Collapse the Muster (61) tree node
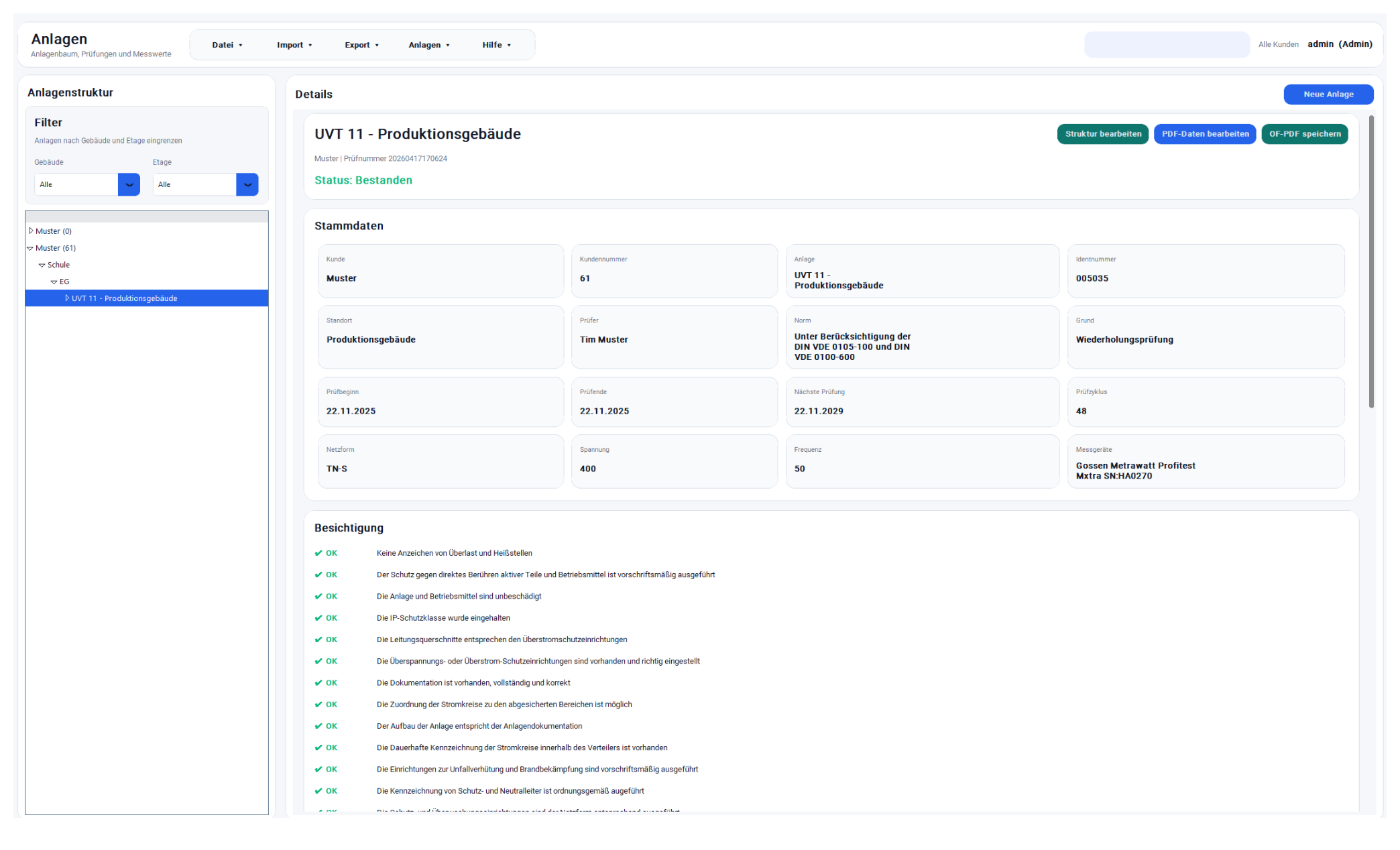 point(30,248)
